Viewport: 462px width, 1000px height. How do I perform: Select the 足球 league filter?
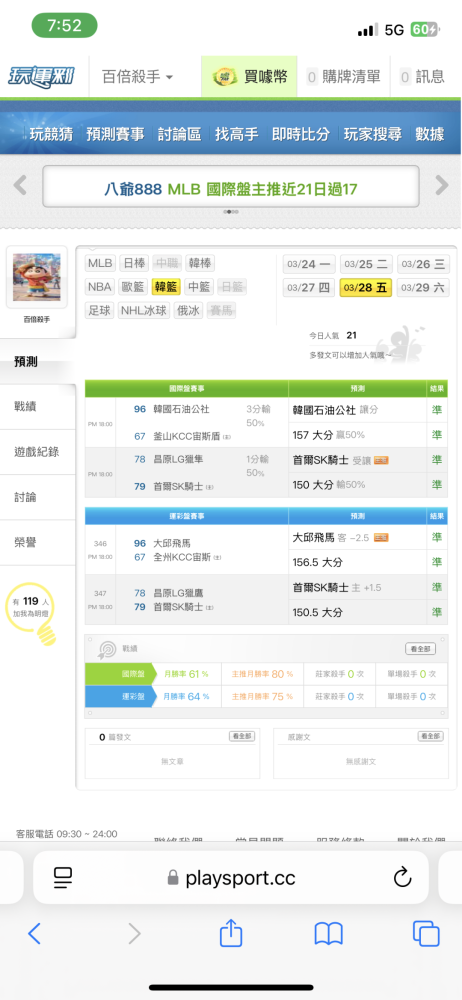tap(100, 311)
